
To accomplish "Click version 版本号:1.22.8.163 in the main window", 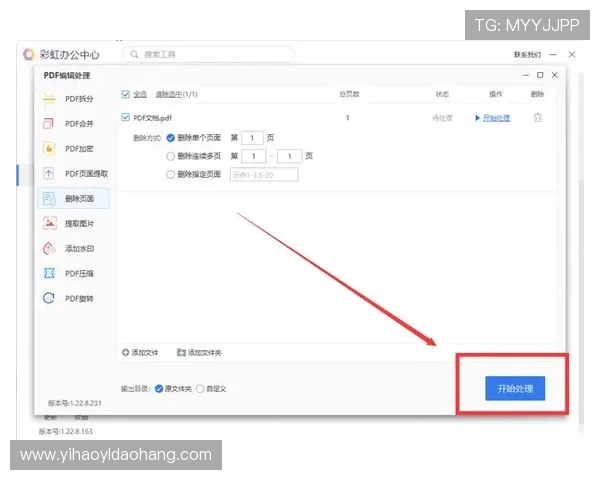I will tap(65, 431).
